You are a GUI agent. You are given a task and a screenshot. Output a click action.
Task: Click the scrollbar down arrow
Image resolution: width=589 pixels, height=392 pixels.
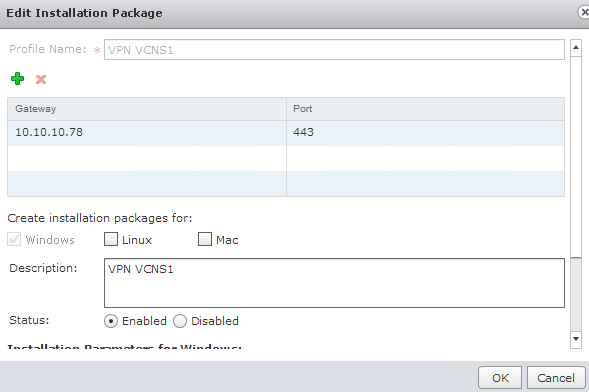[x=576, y=339]
